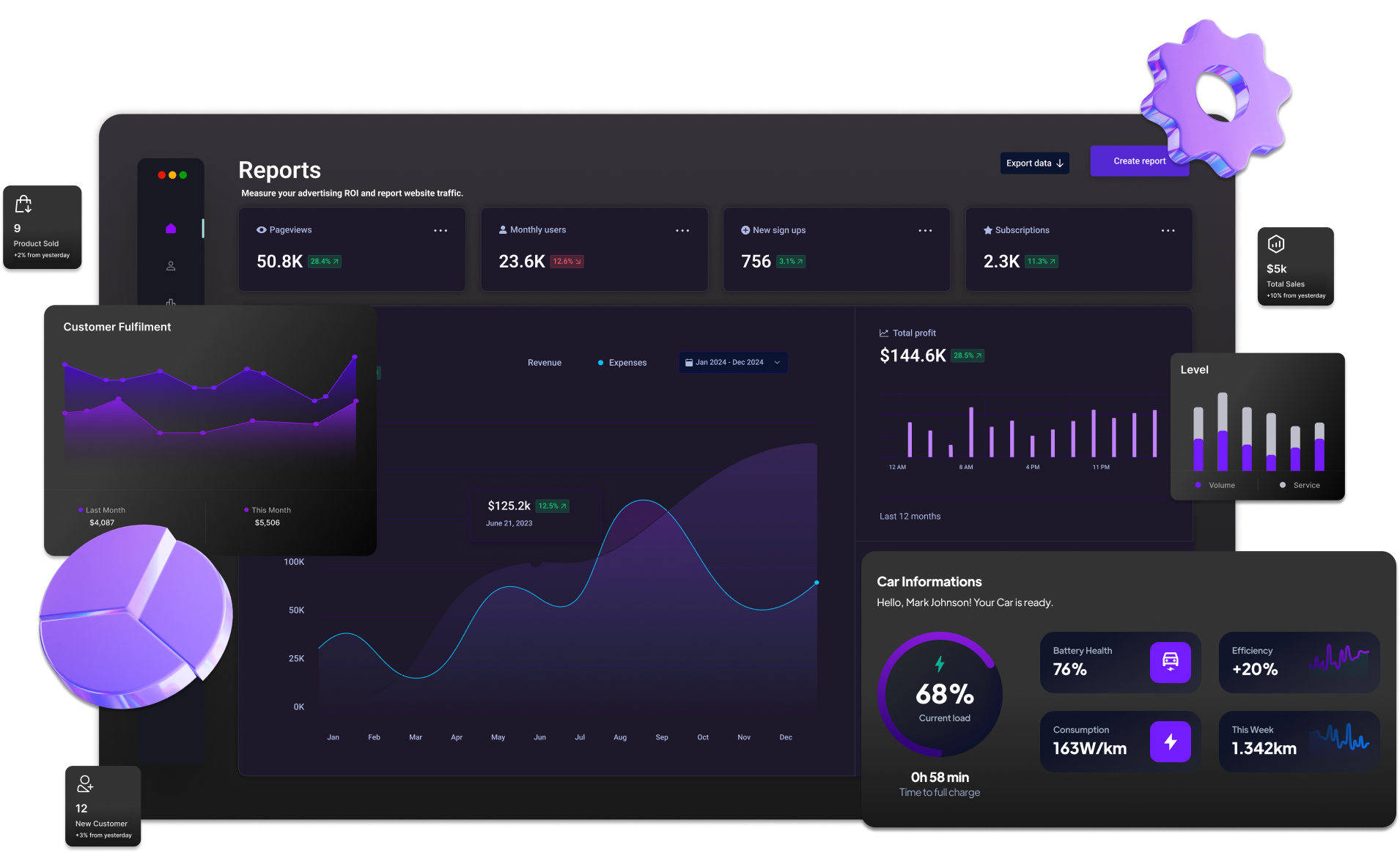Open the user profile sidebar icon
Screen dimensions: 1400x853
pyautogui.click(x=171, y=266)
